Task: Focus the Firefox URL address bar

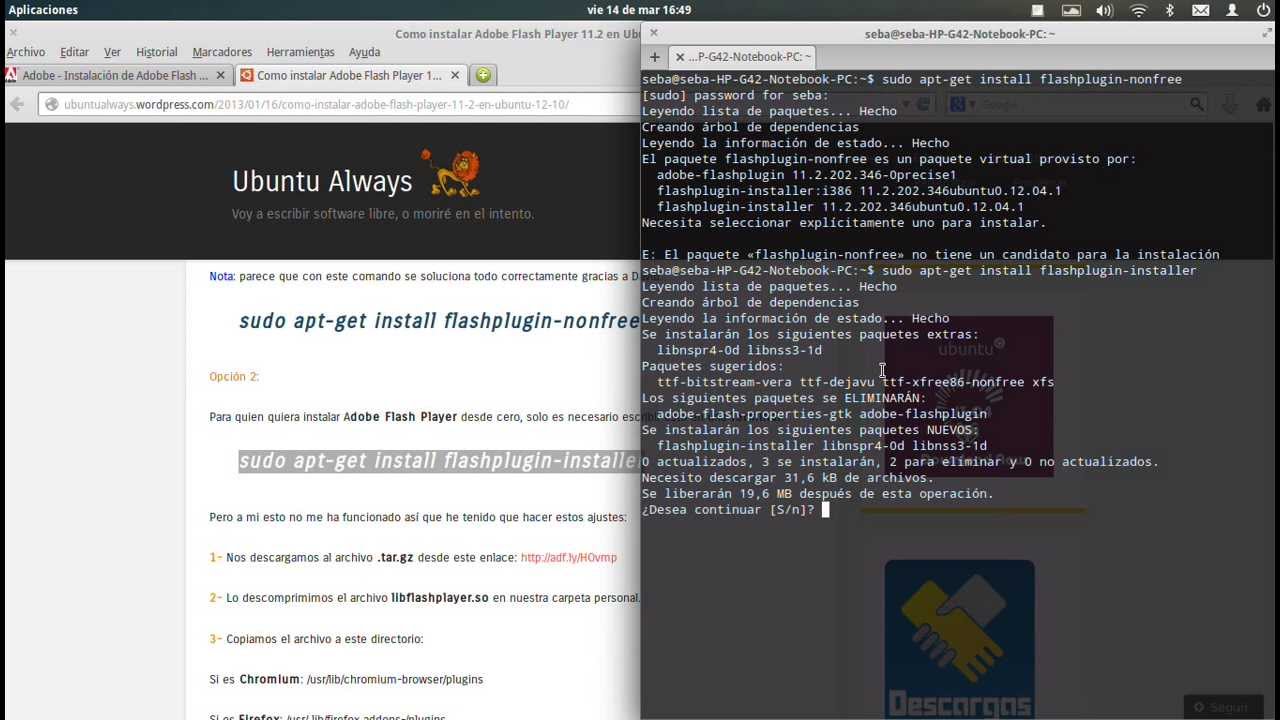Action: point(340,104)
